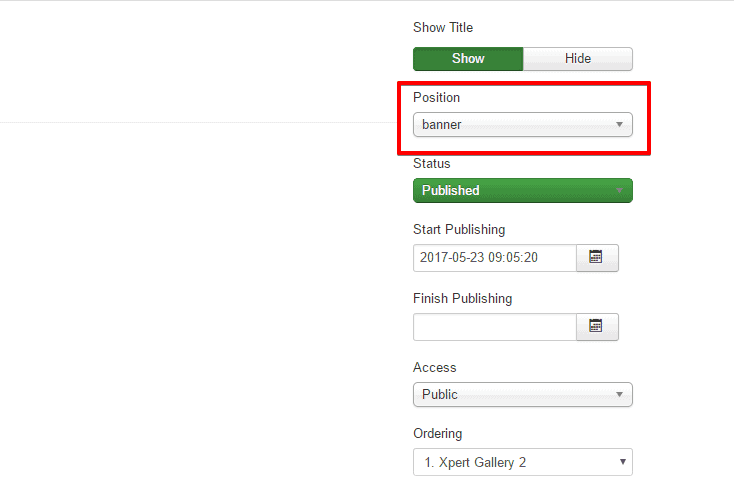Open the Finish Publishing calendar picker
Viewport: 751px width, 487px height.
point(597,326)
